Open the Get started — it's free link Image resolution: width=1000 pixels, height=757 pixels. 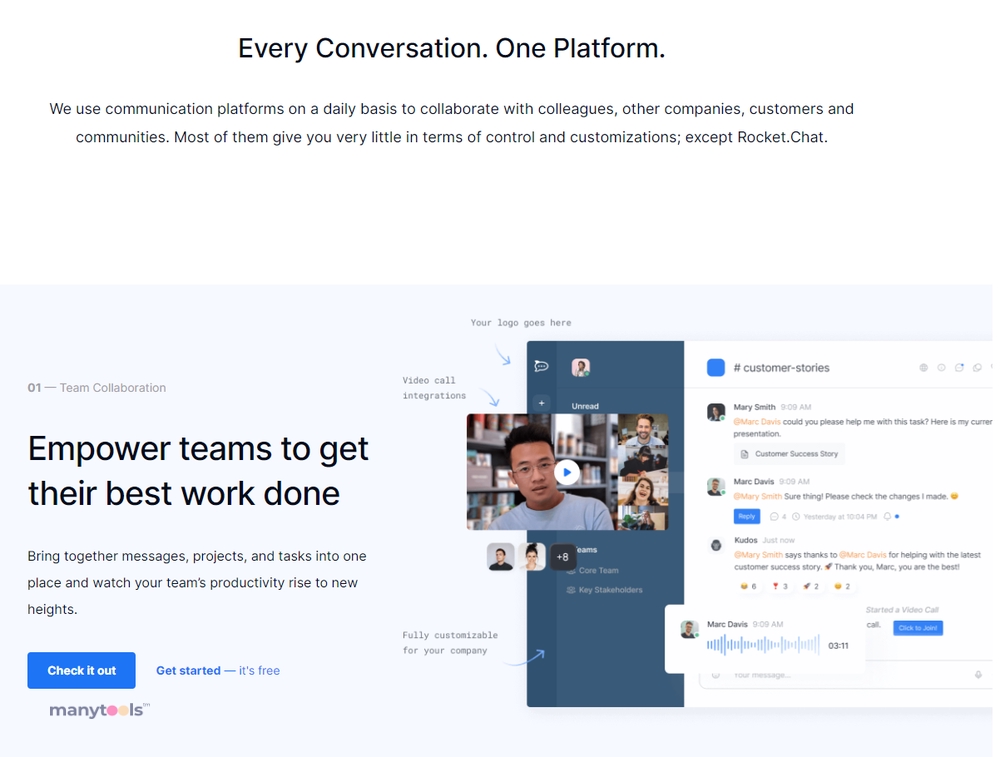pos(218,670)
